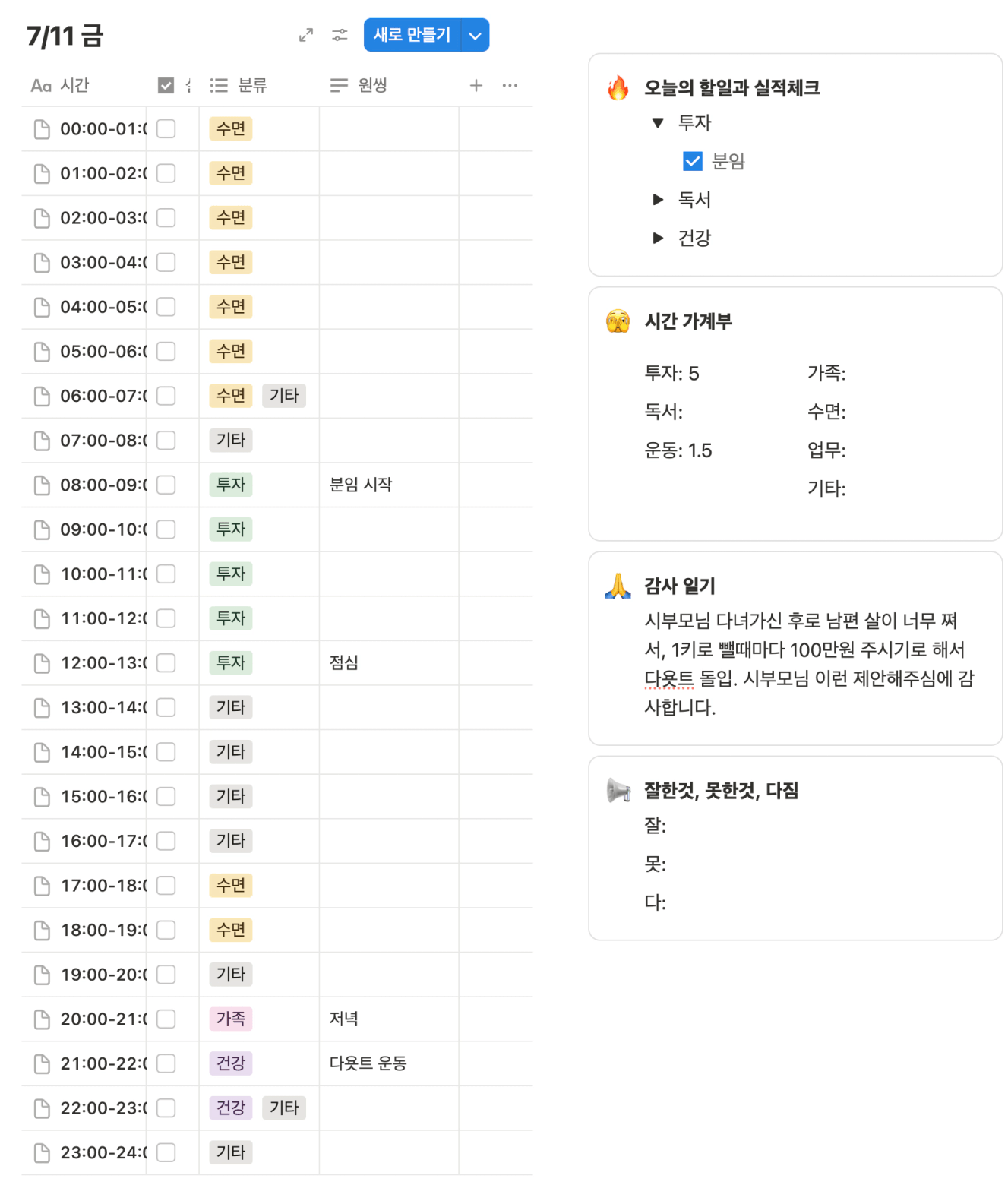Tick the checkbox on the 12:00-13:00 row

pyautogui.click(x=166, y=663)
